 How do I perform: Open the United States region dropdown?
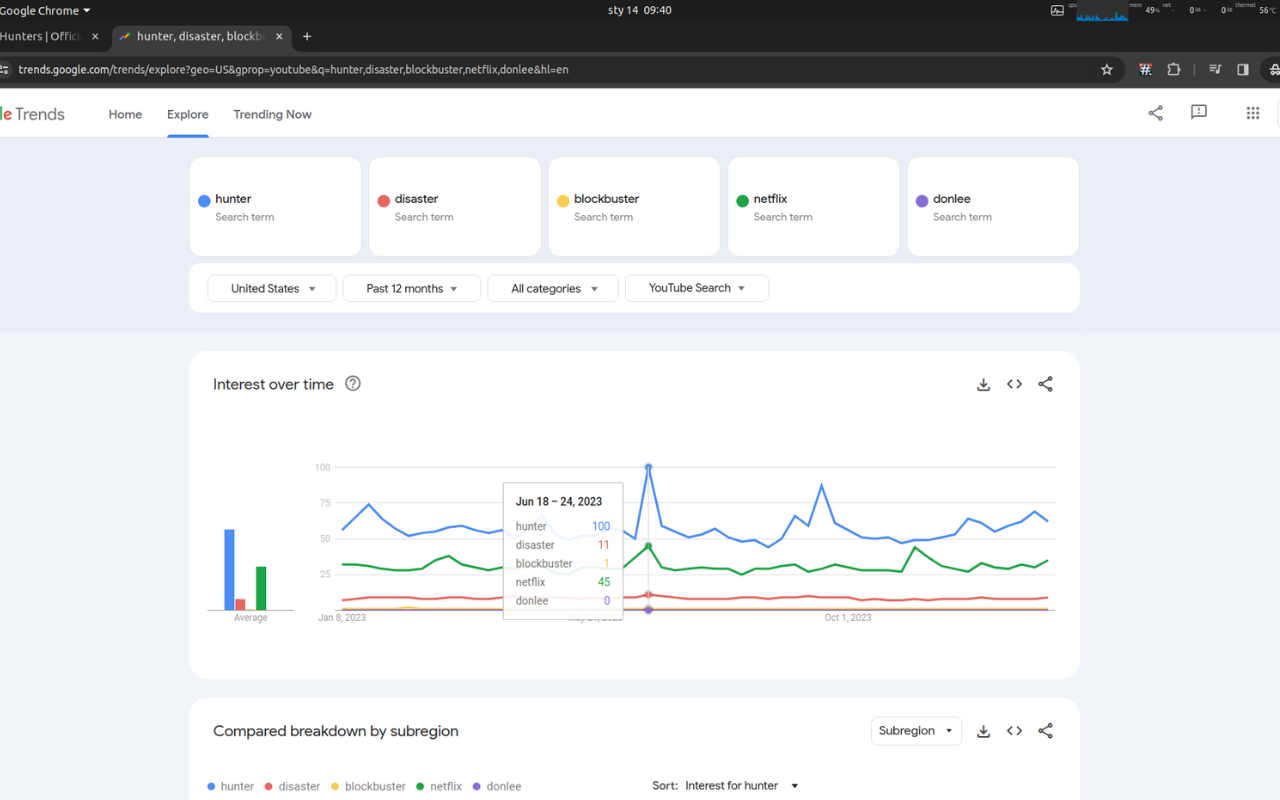272,288
